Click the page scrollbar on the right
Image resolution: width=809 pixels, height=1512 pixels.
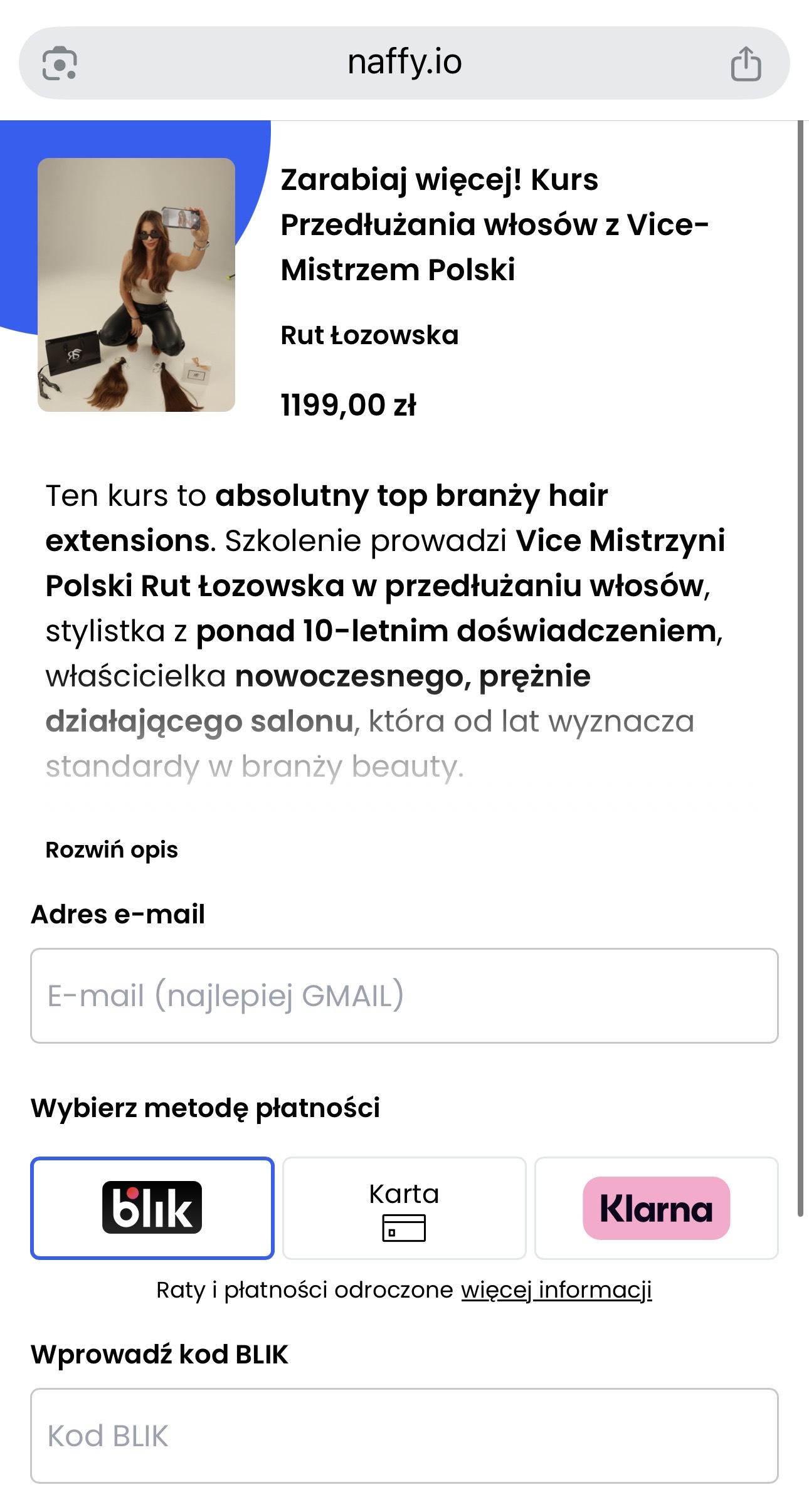point(800,664)
